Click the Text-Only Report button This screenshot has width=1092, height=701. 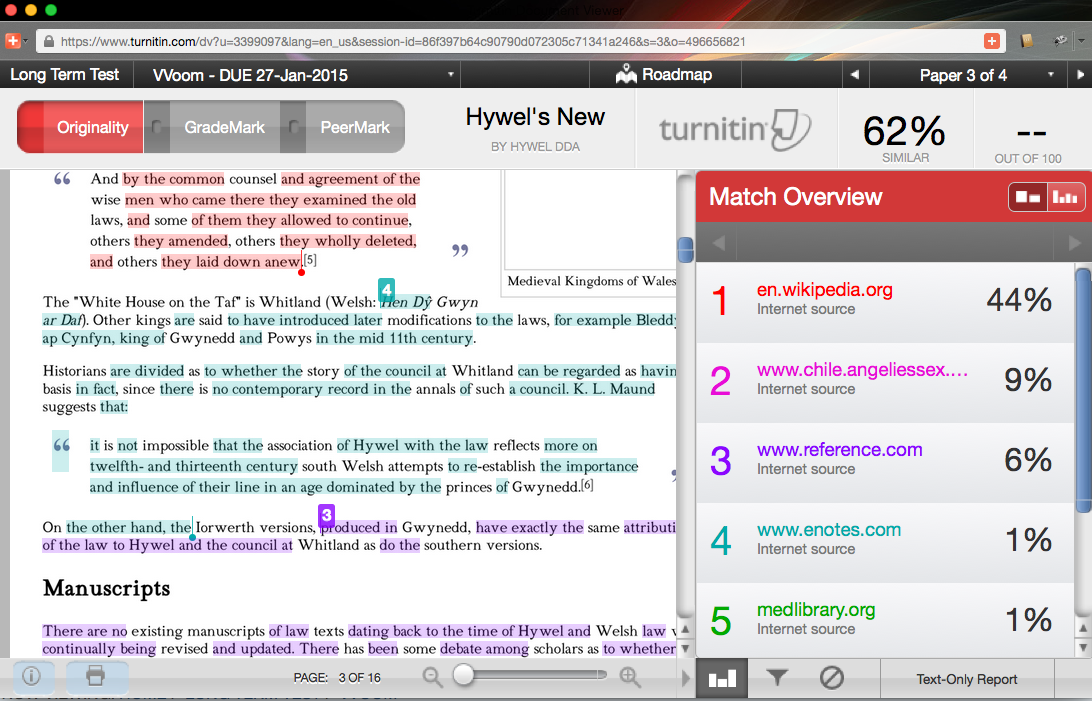click(966, 679)
